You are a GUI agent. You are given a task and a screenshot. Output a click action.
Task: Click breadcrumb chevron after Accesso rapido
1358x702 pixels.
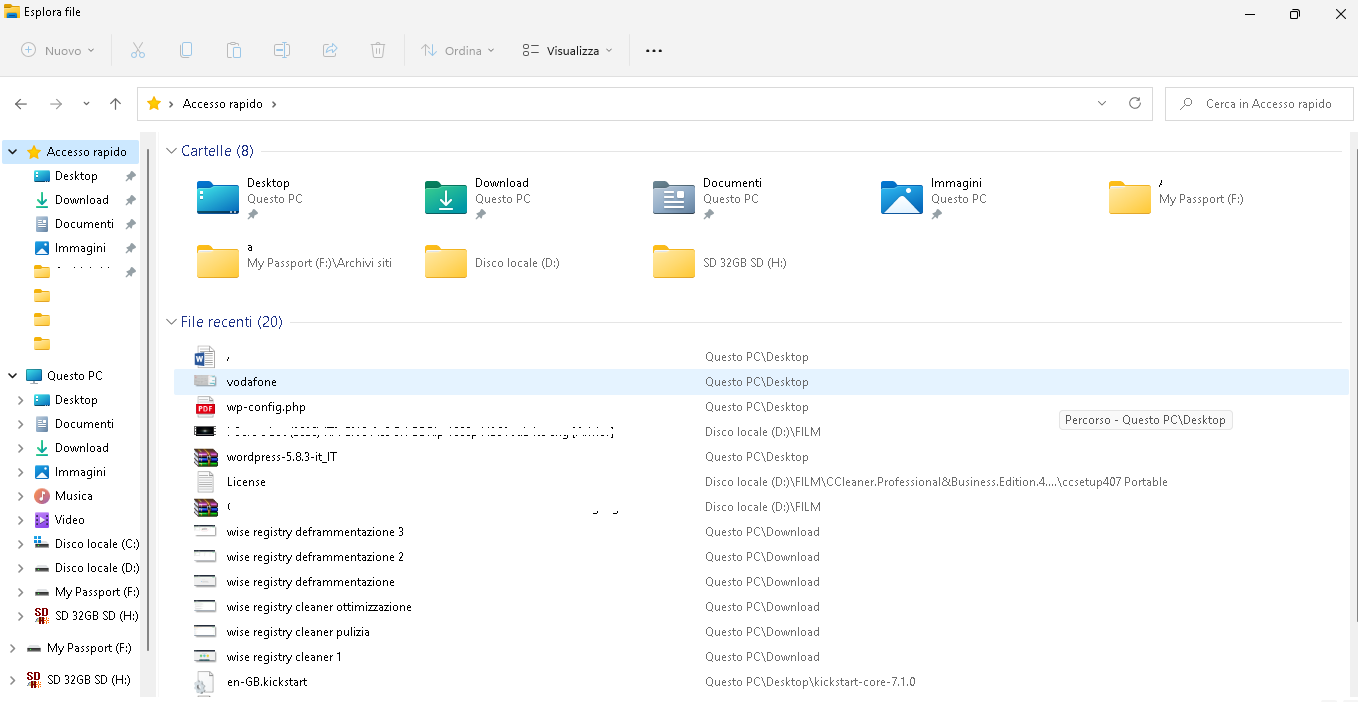pos(274,104)
